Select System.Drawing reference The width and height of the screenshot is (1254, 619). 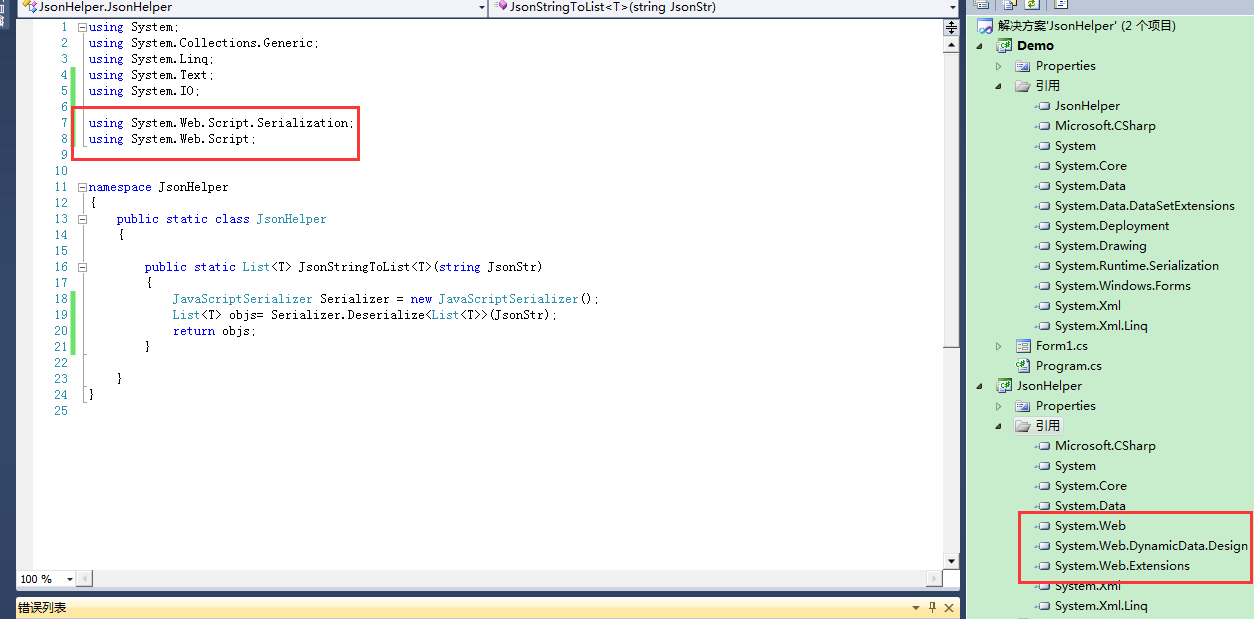[1100, 246]
